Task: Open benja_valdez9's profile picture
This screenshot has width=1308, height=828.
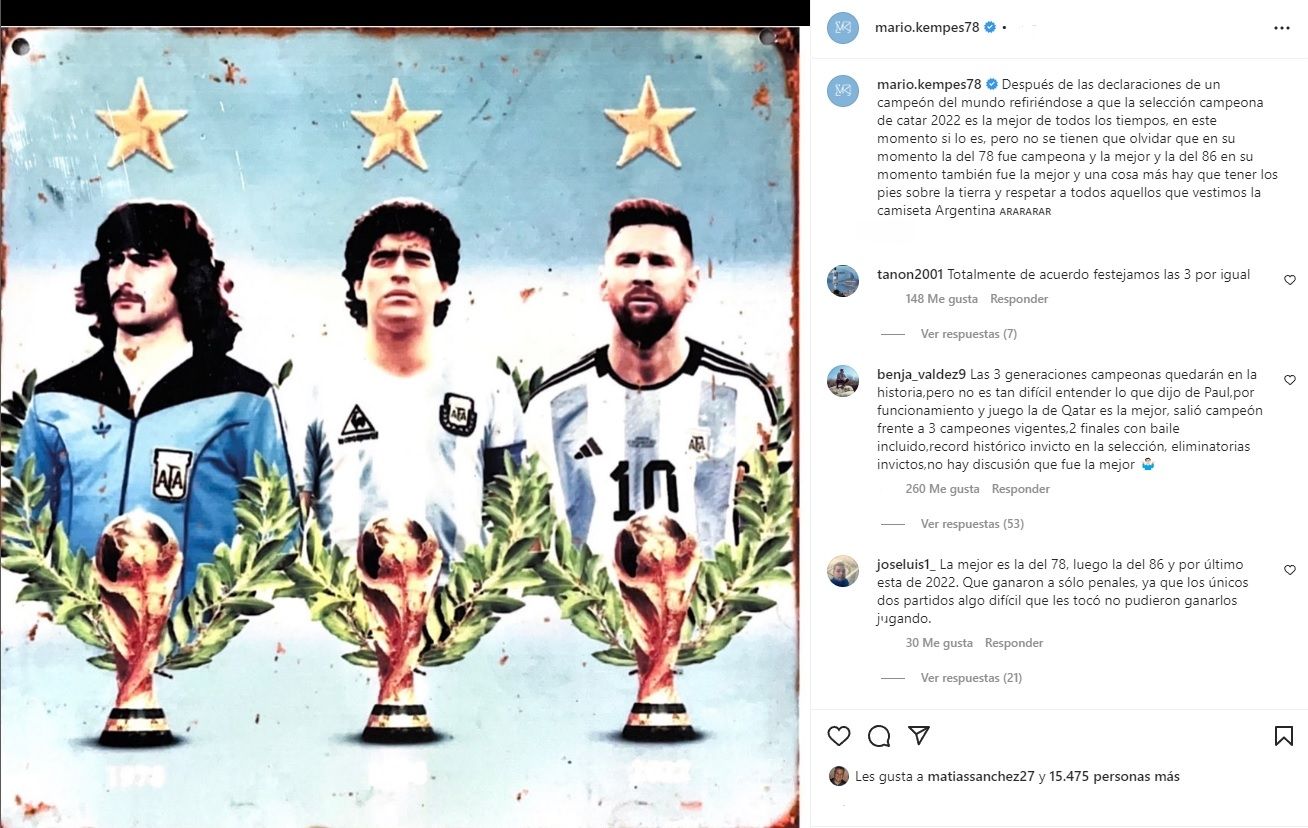Action: [x=843, y=381]
